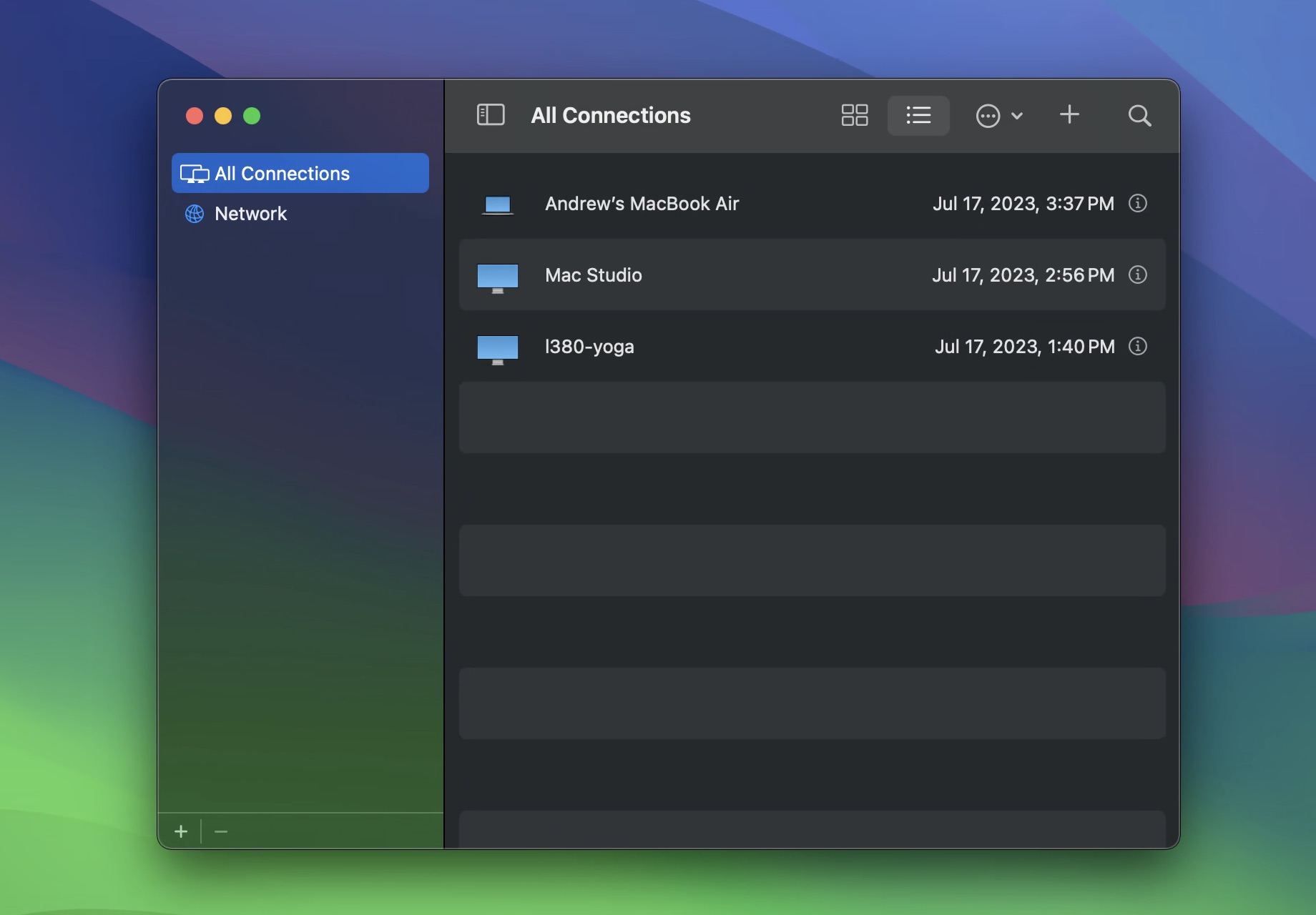Click the Network globe icon in sidebar
This screenshot has height=915, width=1316.
click(x=195, y=213)
